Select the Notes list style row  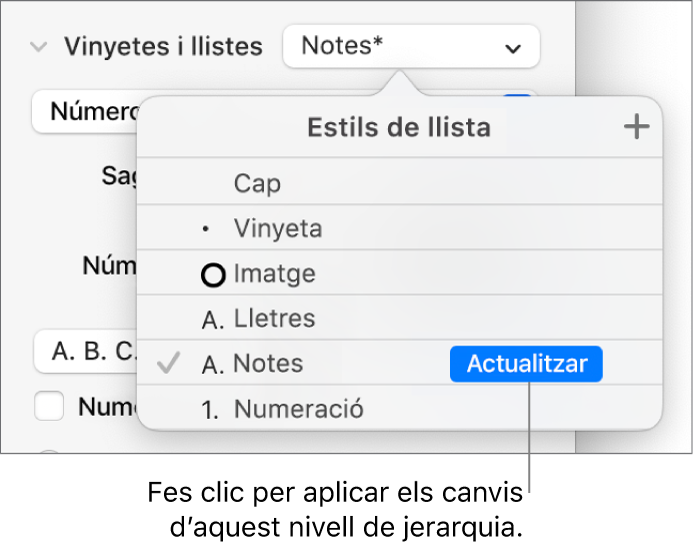400,364
